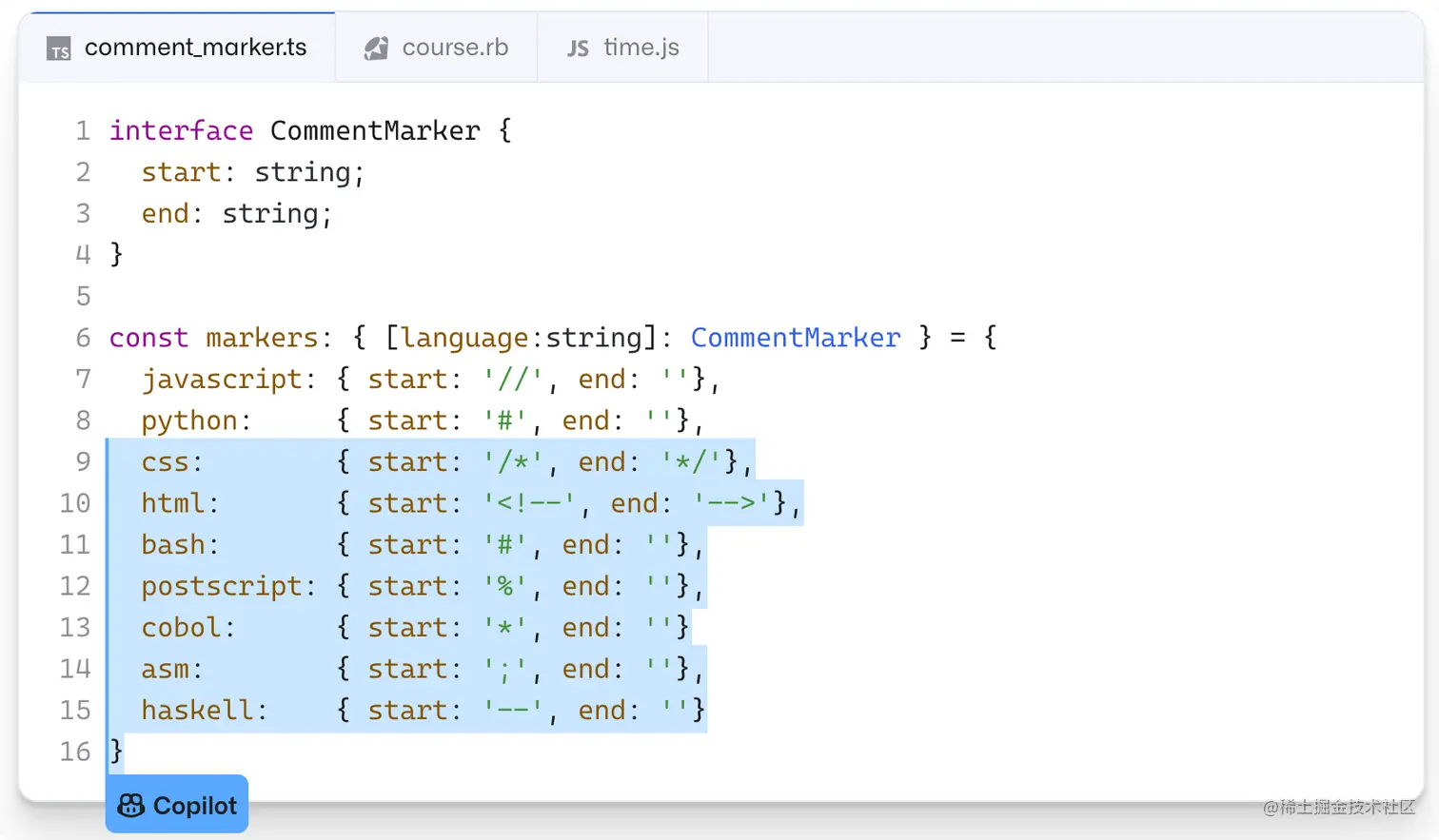Click the Copilot button
Viewport: 1439px width, 840px height.
(177, 805)
